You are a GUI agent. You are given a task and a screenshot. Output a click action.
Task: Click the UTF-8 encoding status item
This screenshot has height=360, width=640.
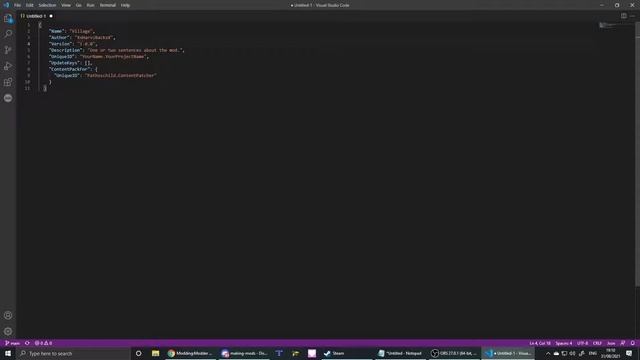582,343
